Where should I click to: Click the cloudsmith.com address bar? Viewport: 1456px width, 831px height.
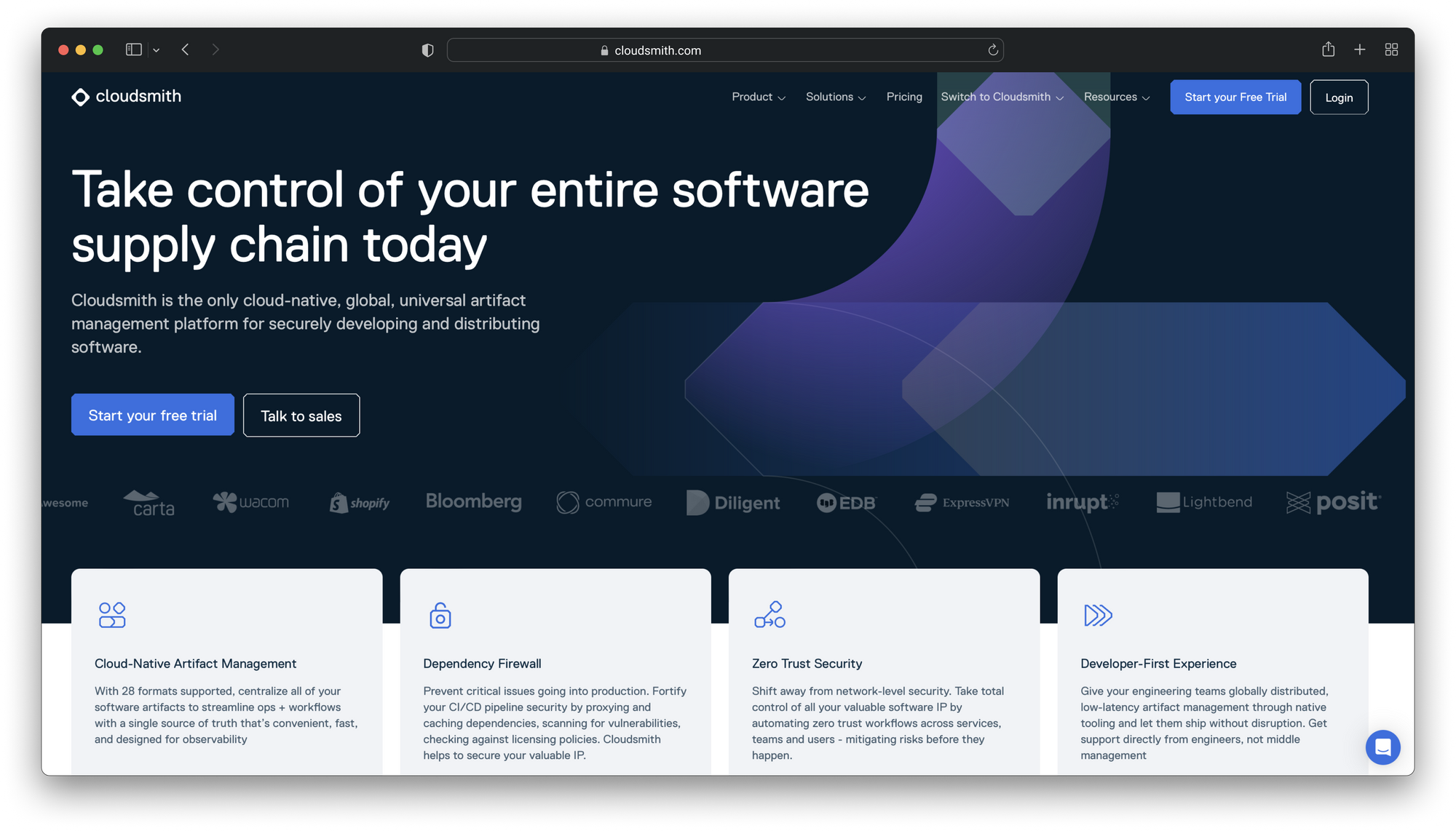(x=725, y=50)
